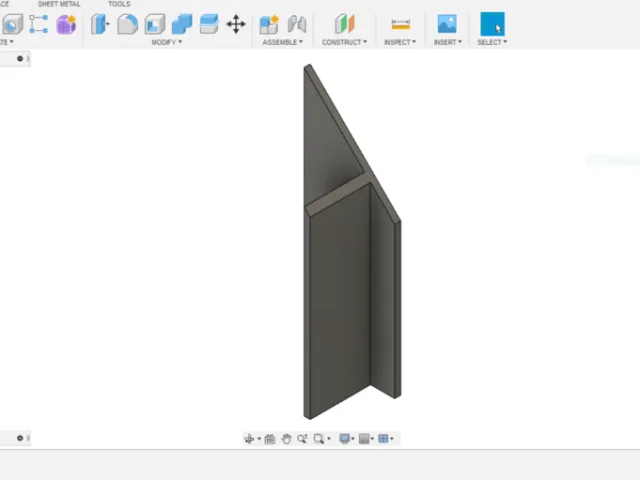The width and height of the screenshot is (640, 480).
Task: Select the Zoom magnifier tool
Action: [x=302, y=439]
